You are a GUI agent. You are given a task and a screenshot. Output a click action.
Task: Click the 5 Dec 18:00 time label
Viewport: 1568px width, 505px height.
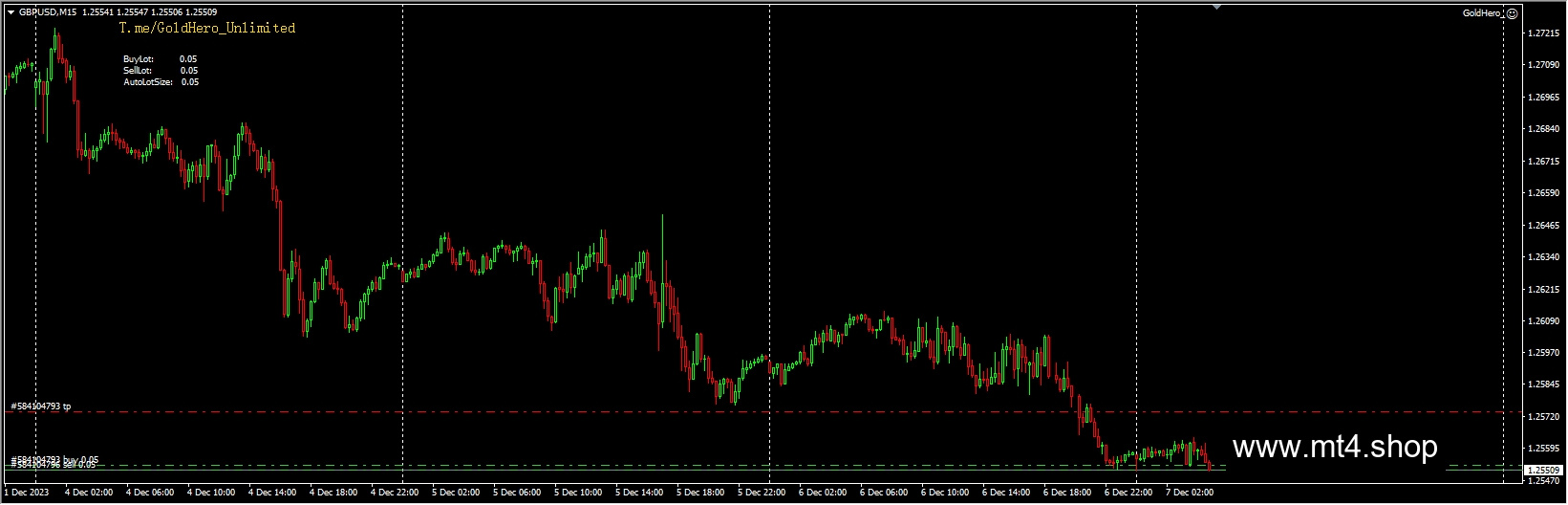coord(700,493)
